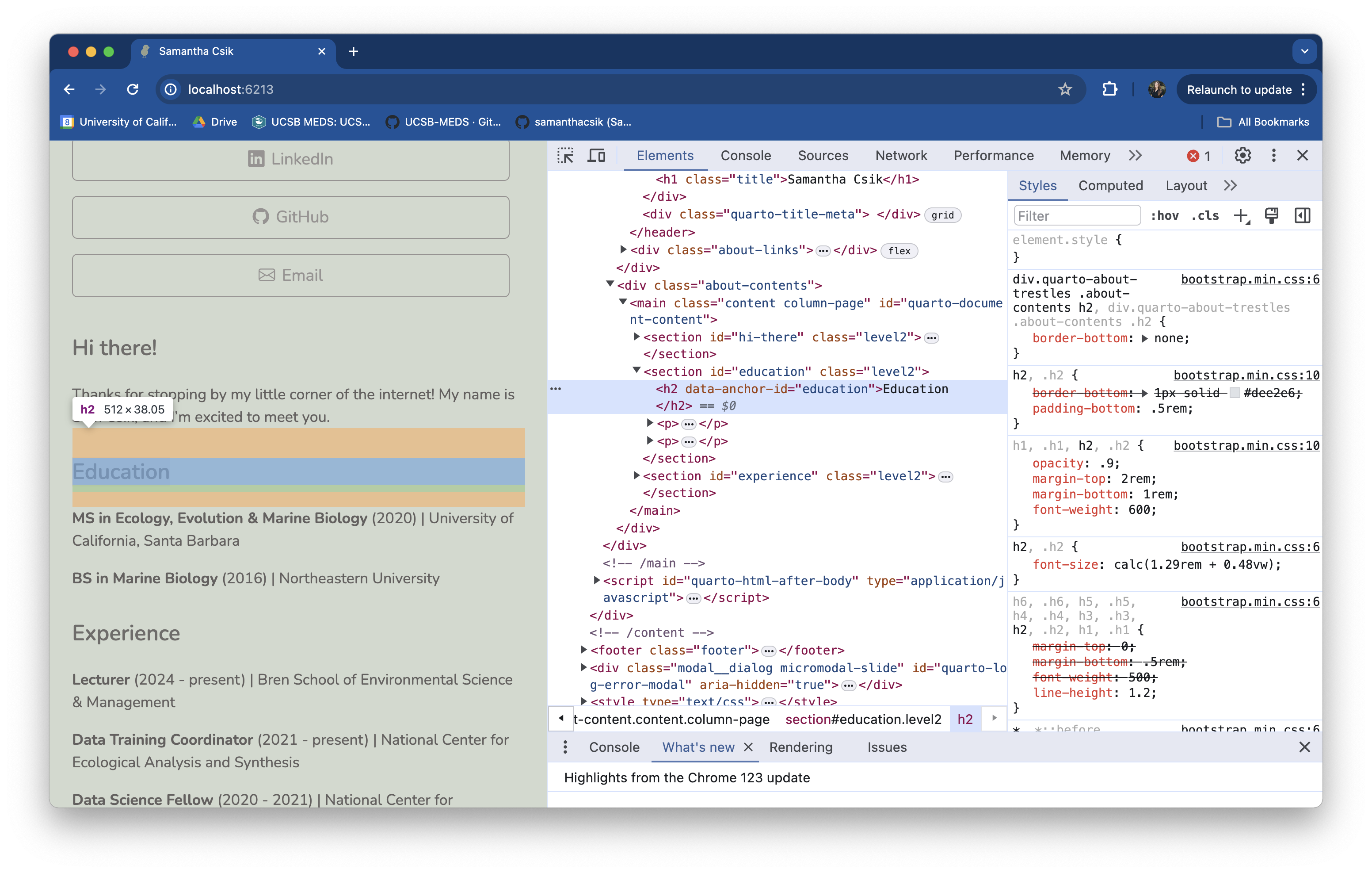Switch to the Console tab

click(x=745, y=156)
